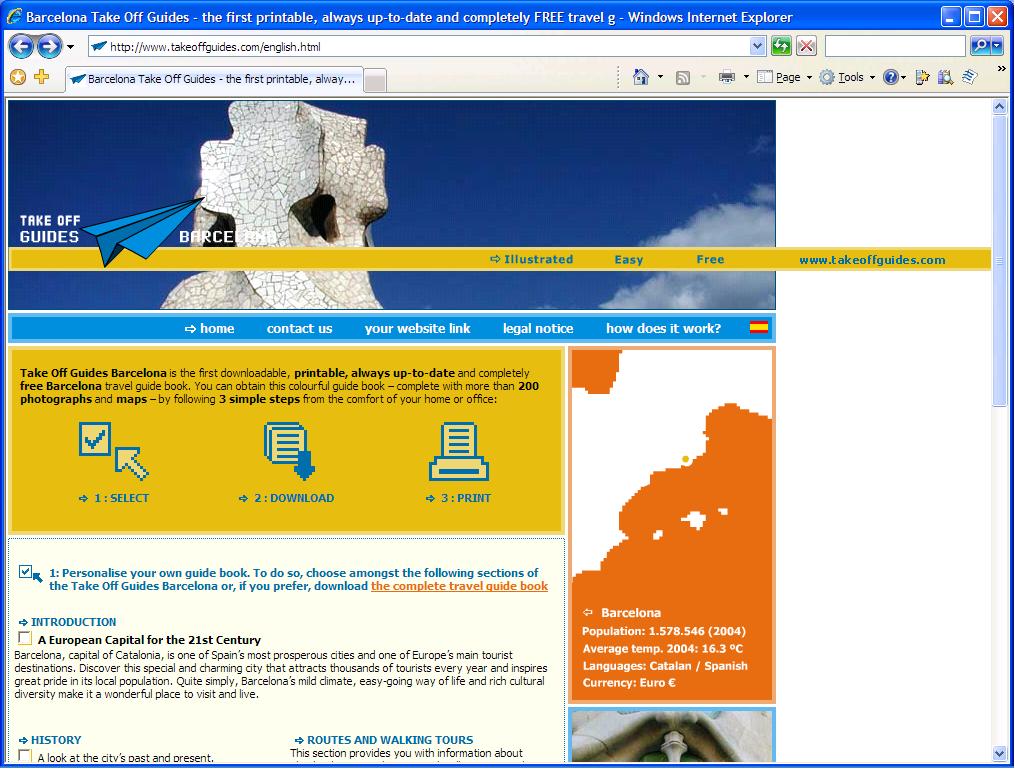The height and width of the screenshot is (769, 1015).
Task: Open the search provider options dropdown
Action: (x=996, y=46)
